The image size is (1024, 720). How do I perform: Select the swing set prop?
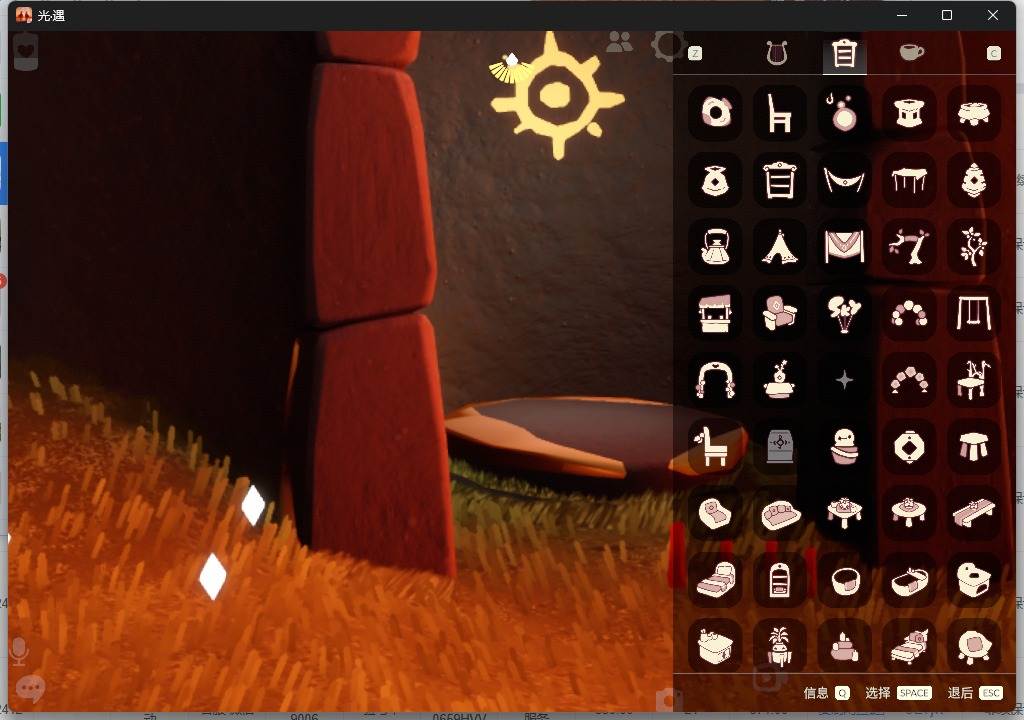[x=973, y=313]
